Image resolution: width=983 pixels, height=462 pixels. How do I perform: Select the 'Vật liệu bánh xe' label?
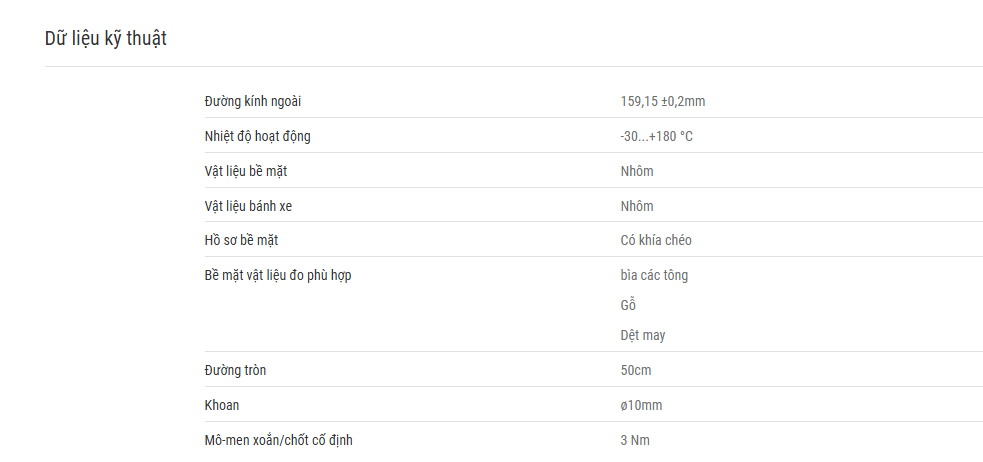click(248, 206)
